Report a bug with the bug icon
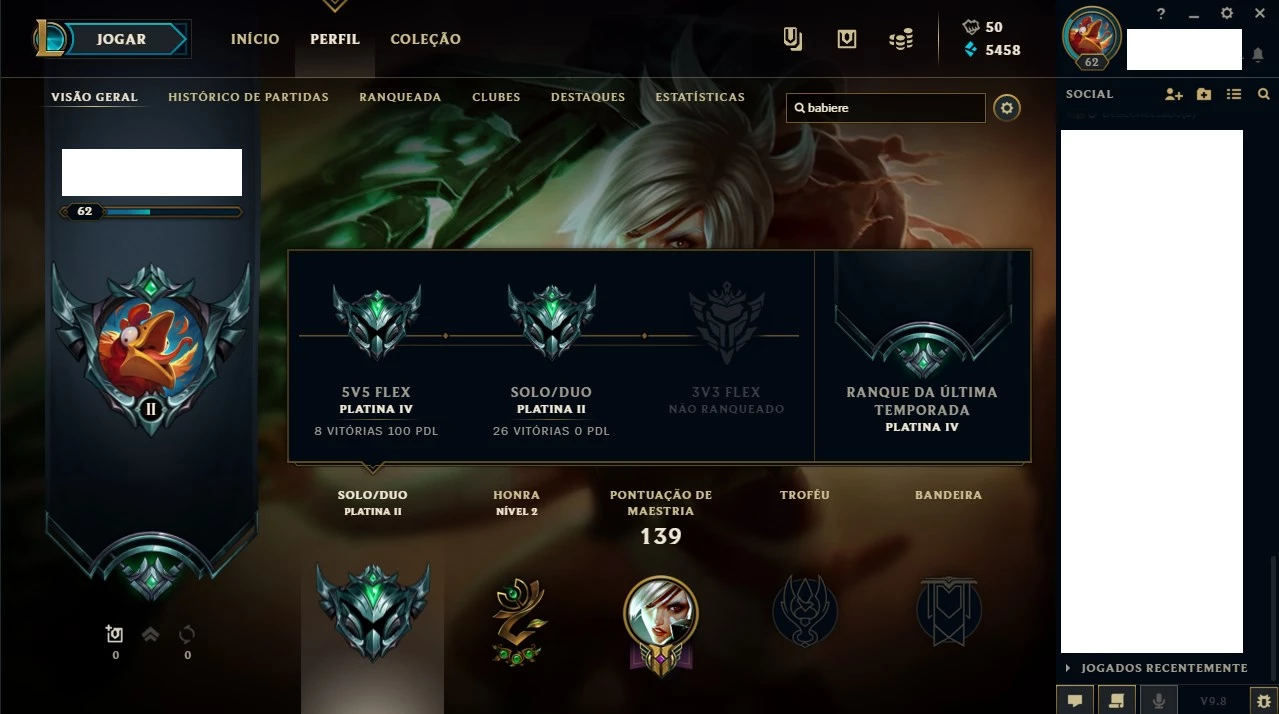This screenshot has height=714, width=1279. coord(1263,700)
